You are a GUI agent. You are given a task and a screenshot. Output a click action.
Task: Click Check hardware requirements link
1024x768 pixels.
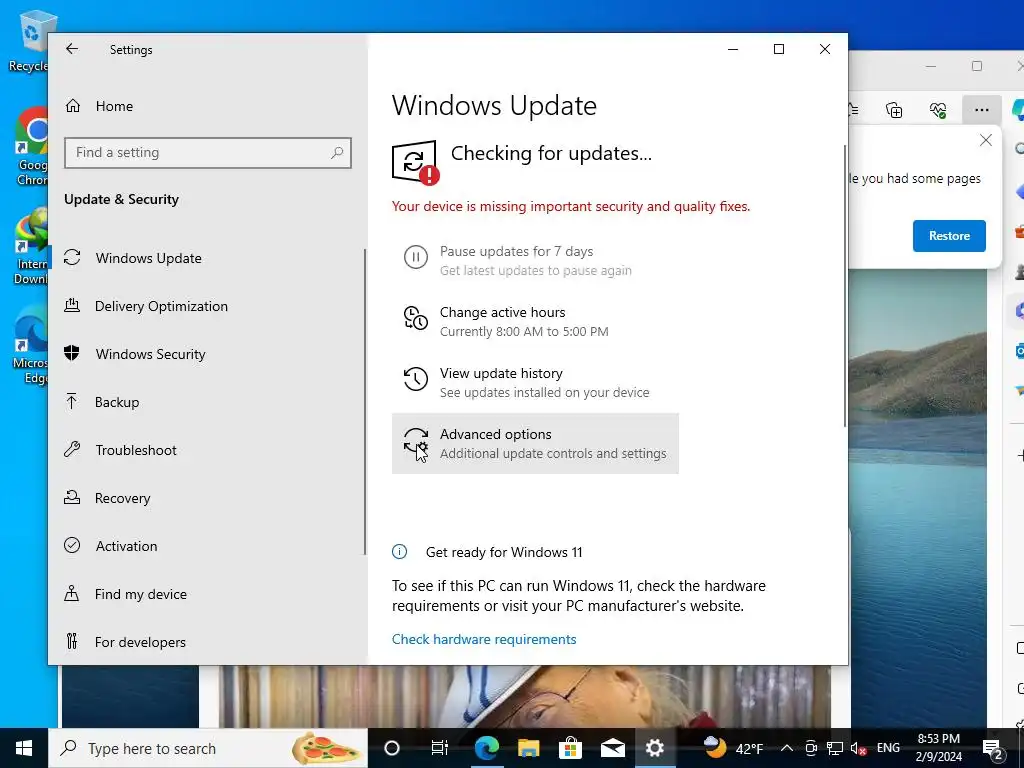tap(484, 639)
